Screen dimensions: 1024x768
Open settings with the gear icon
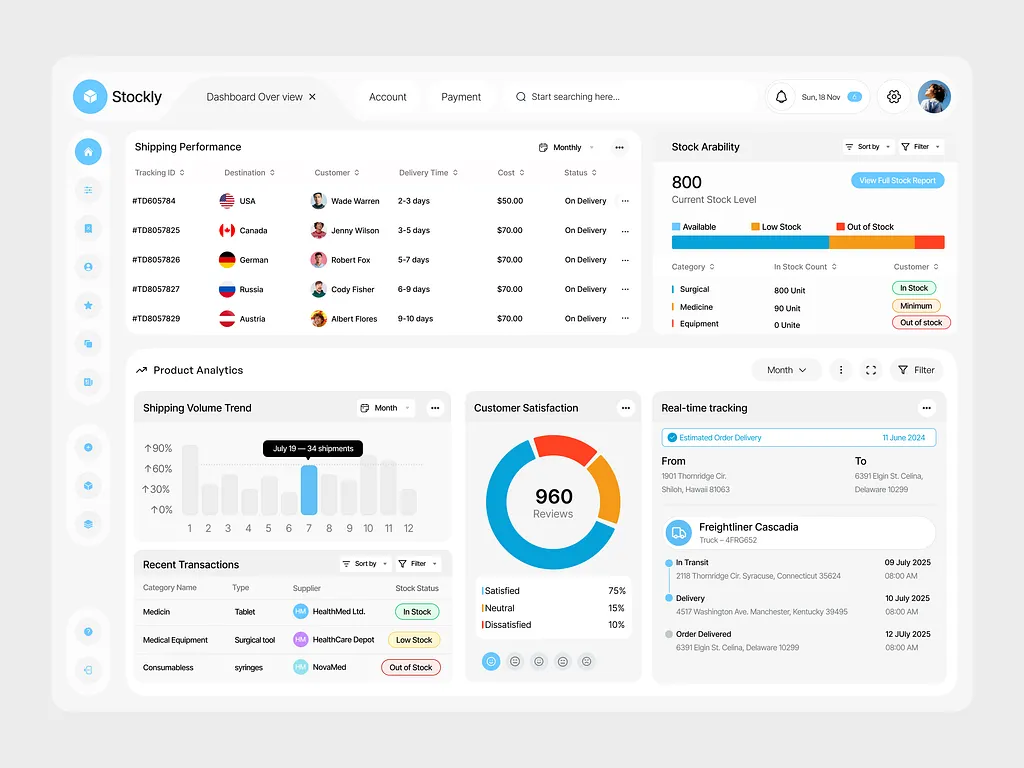point(894,97)
